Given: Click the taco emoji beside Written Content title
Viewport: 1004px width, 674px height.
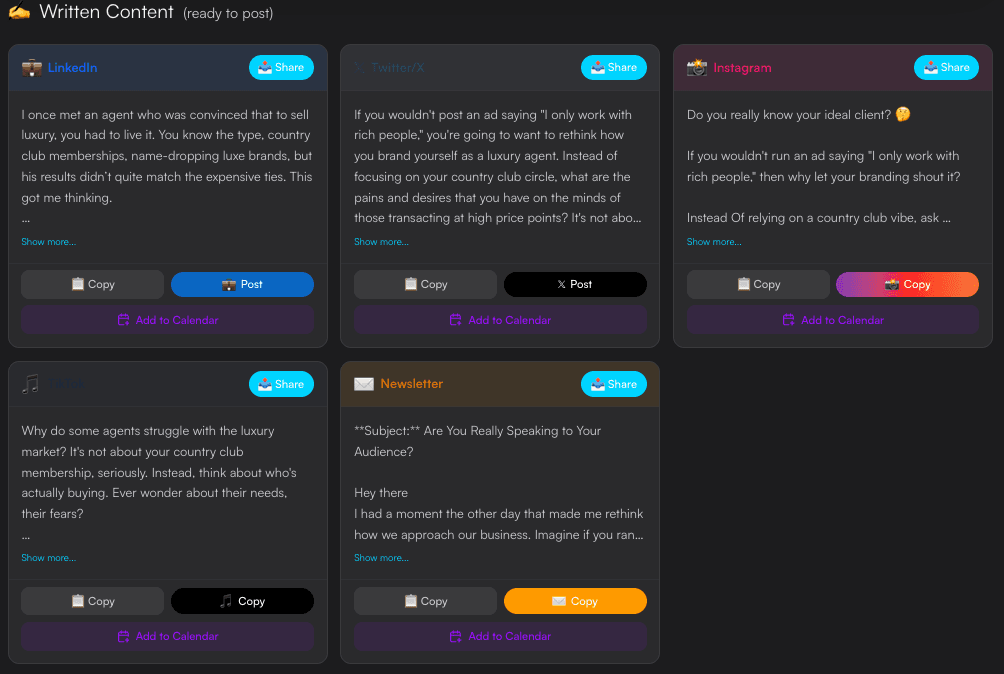Looking at the screenshot, I should point(21,13).
